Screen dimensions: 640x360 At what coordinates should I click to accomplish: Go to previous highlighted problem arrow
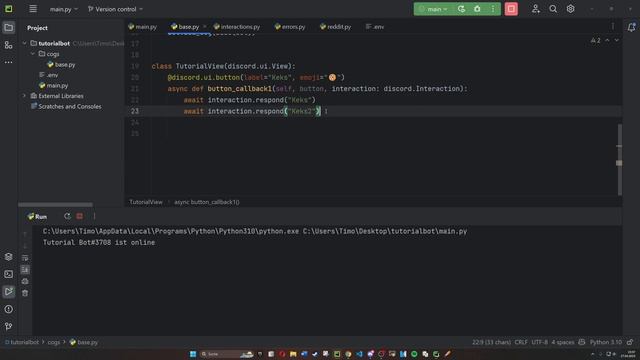607,40
